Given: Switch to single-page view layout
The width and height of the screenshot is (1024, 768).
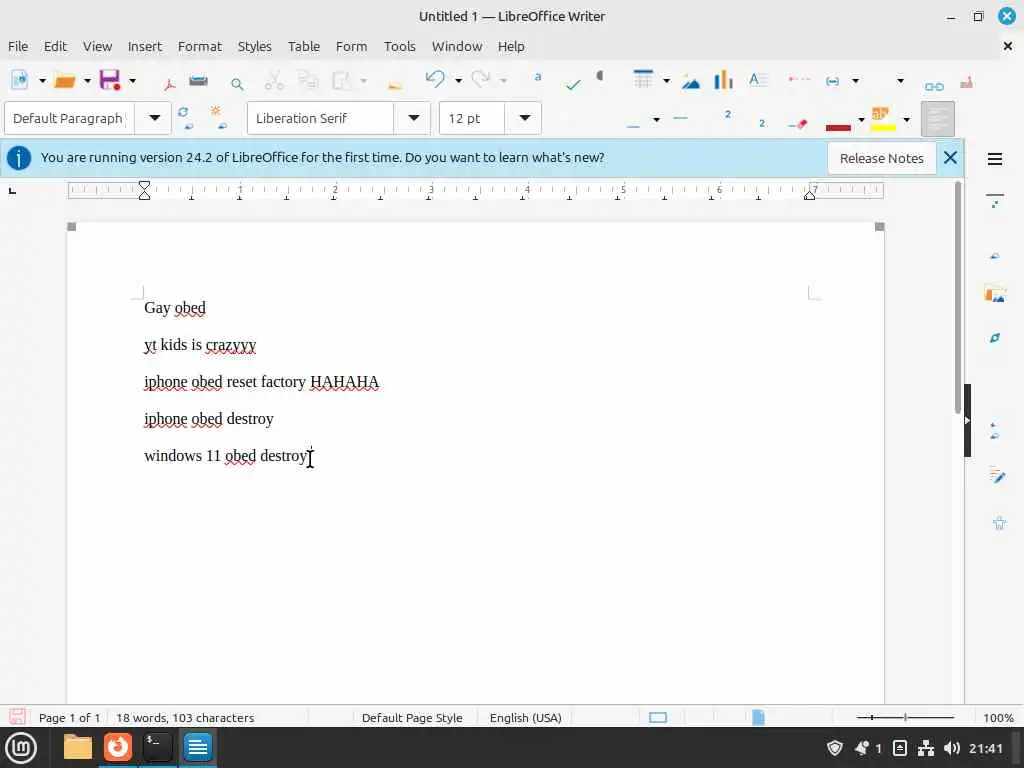Looking at the screenshot, I should [x=758, y=717].
